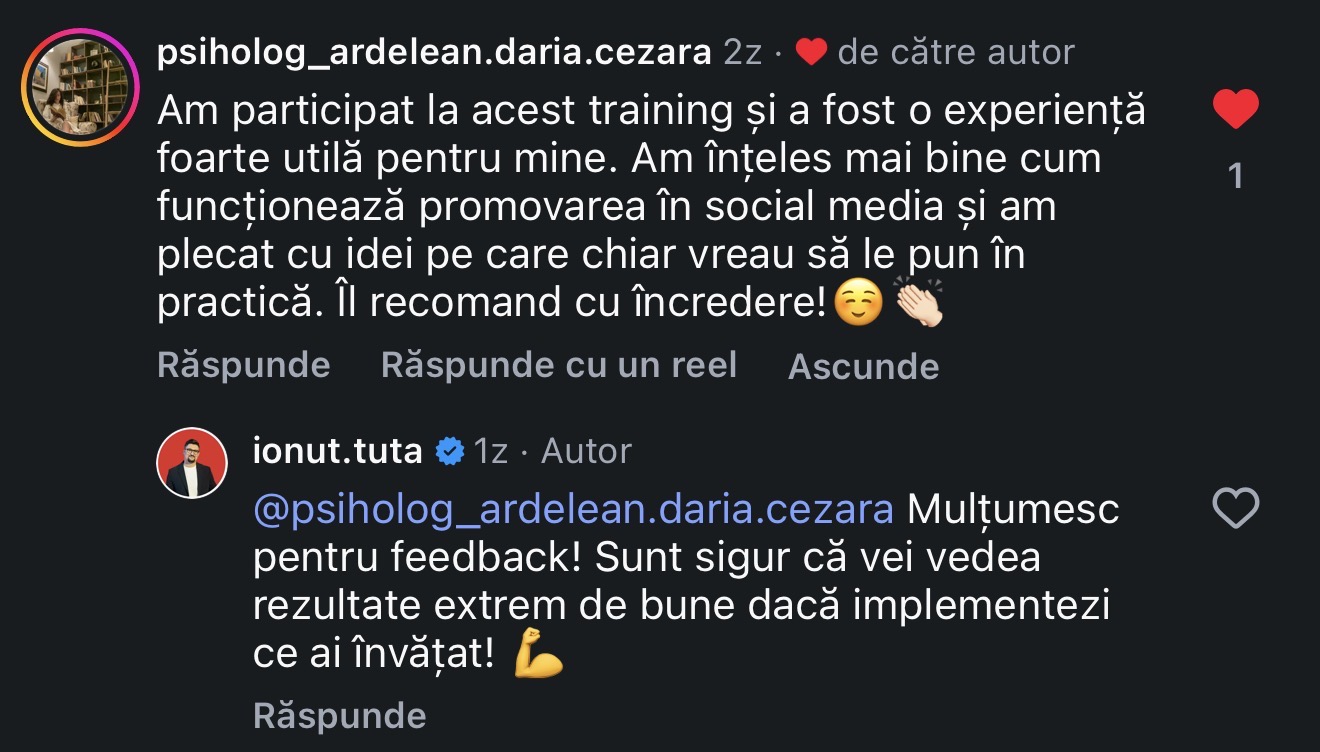Click the blue verified badge next to ionut.tuta
Viewport: 1320px width, 752px height.
pyautogui.click(x=451, y=451)
